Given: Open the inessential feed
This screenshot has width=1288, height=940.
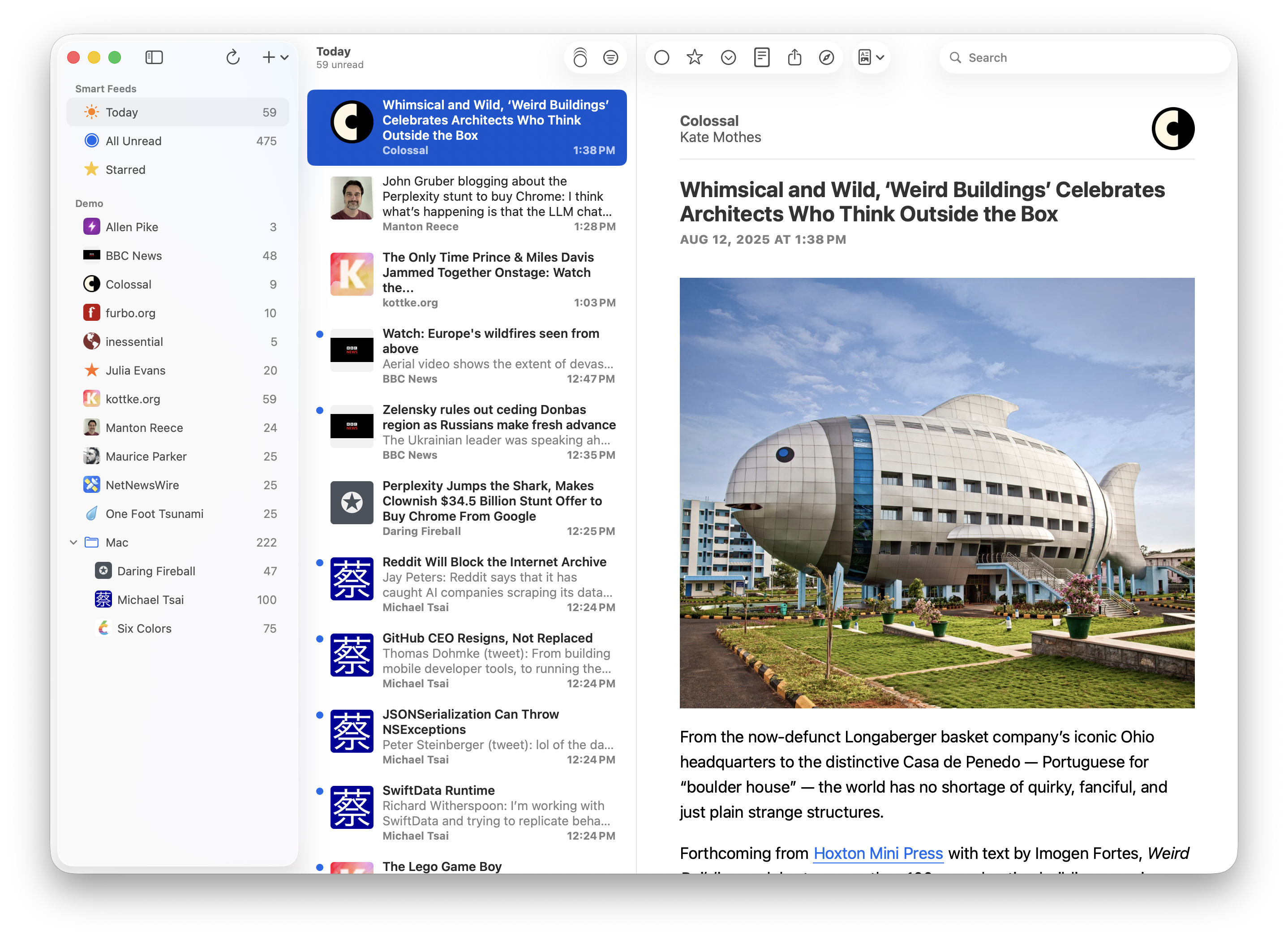Looking at the screenshot, I should click(177, 341).
